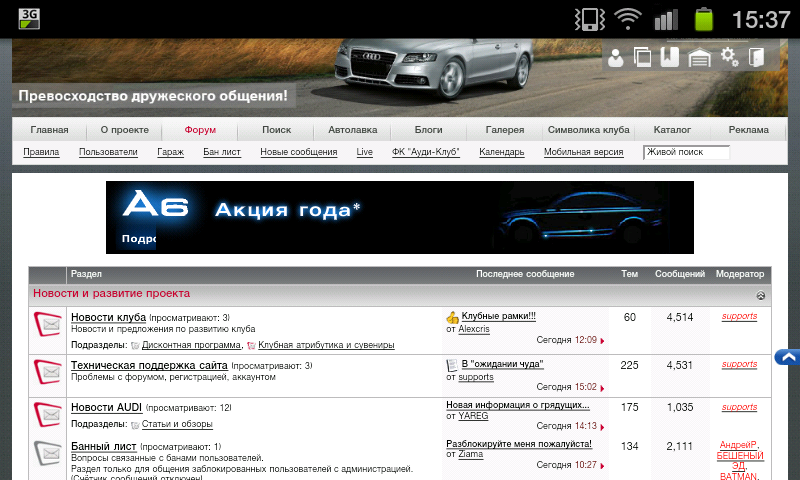The width and height of the screenshot is (800, 480).
Task: Open the Автолавка menu tab
Action: [353, 130]
